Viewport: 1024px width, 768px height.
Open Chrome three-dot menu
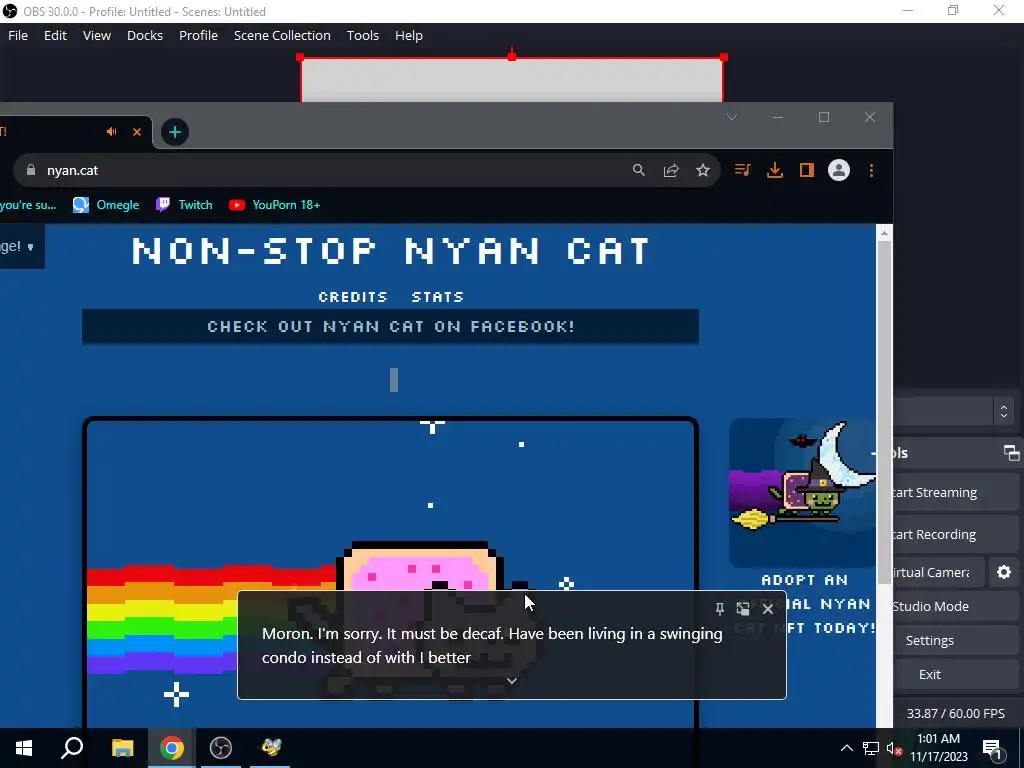click(871, 170)
